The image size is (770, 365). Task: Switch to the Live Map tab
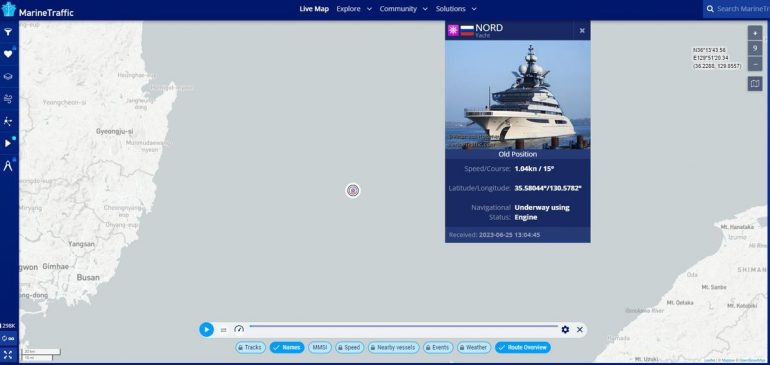(x=314, y=9)
